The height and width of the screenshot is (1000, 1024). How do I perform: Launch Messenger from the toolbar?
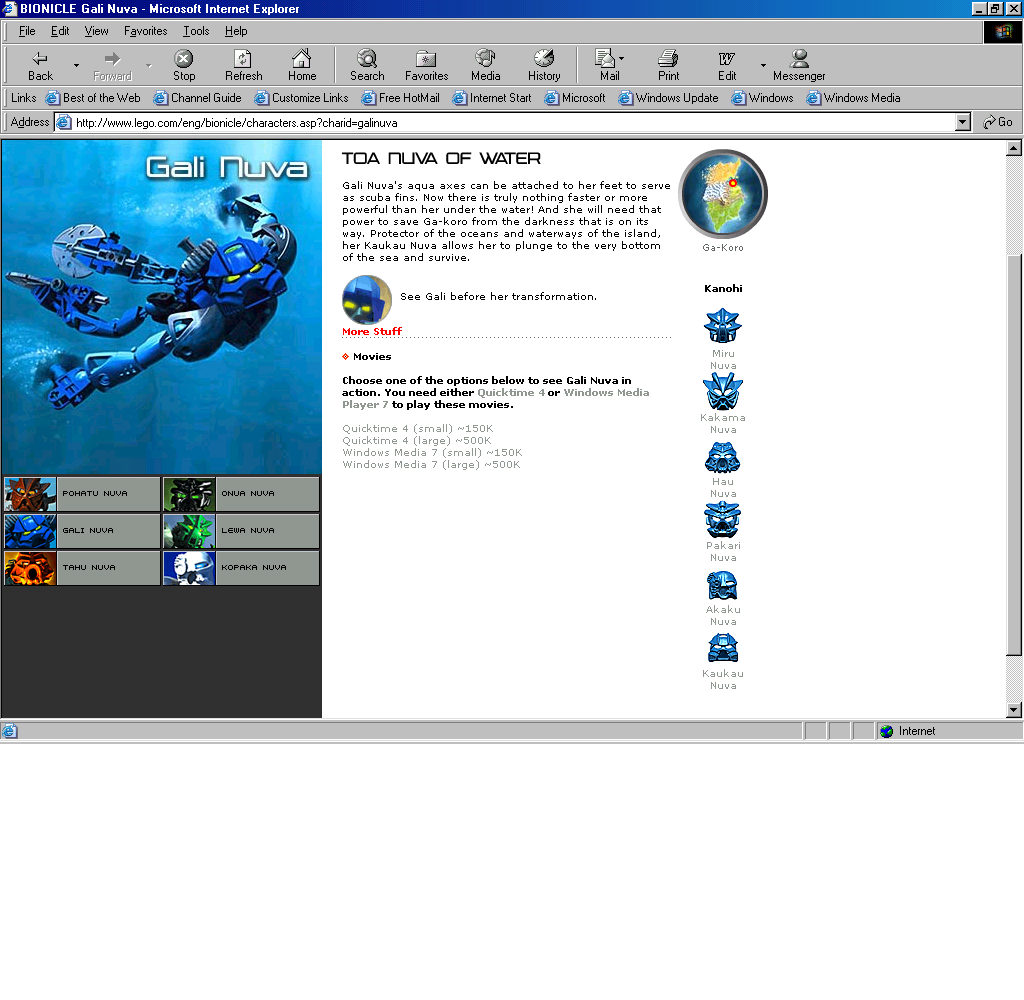click(799, 65)
